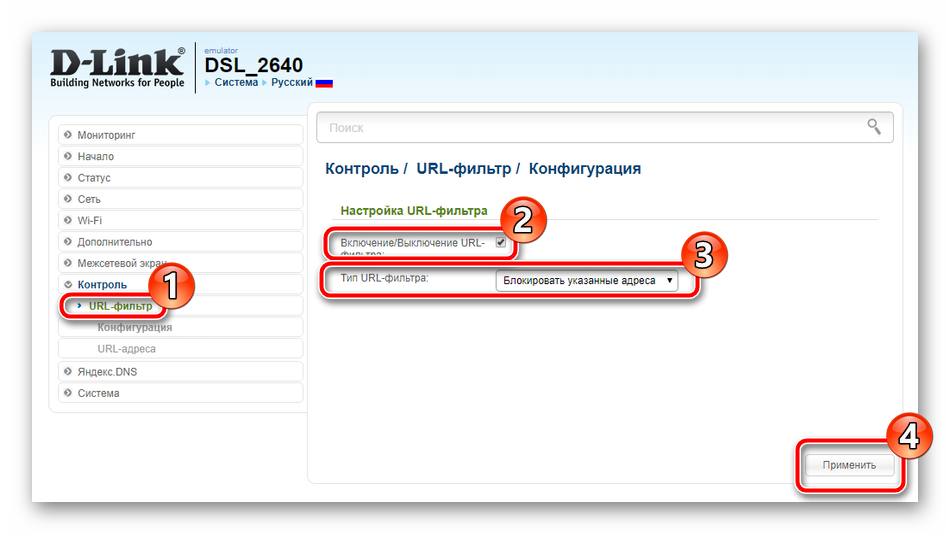Click the URL-фильтр breadcrumb link

tap(463, 169)
